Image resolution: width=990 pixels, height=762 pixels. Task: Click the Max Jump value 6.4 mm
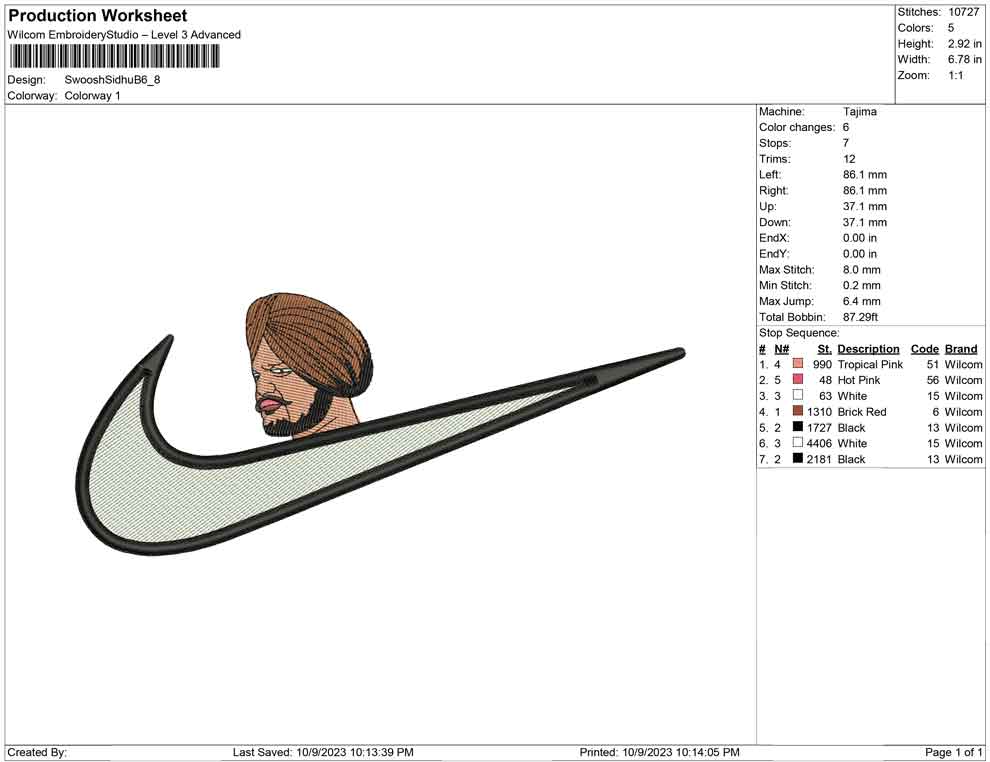861,301
